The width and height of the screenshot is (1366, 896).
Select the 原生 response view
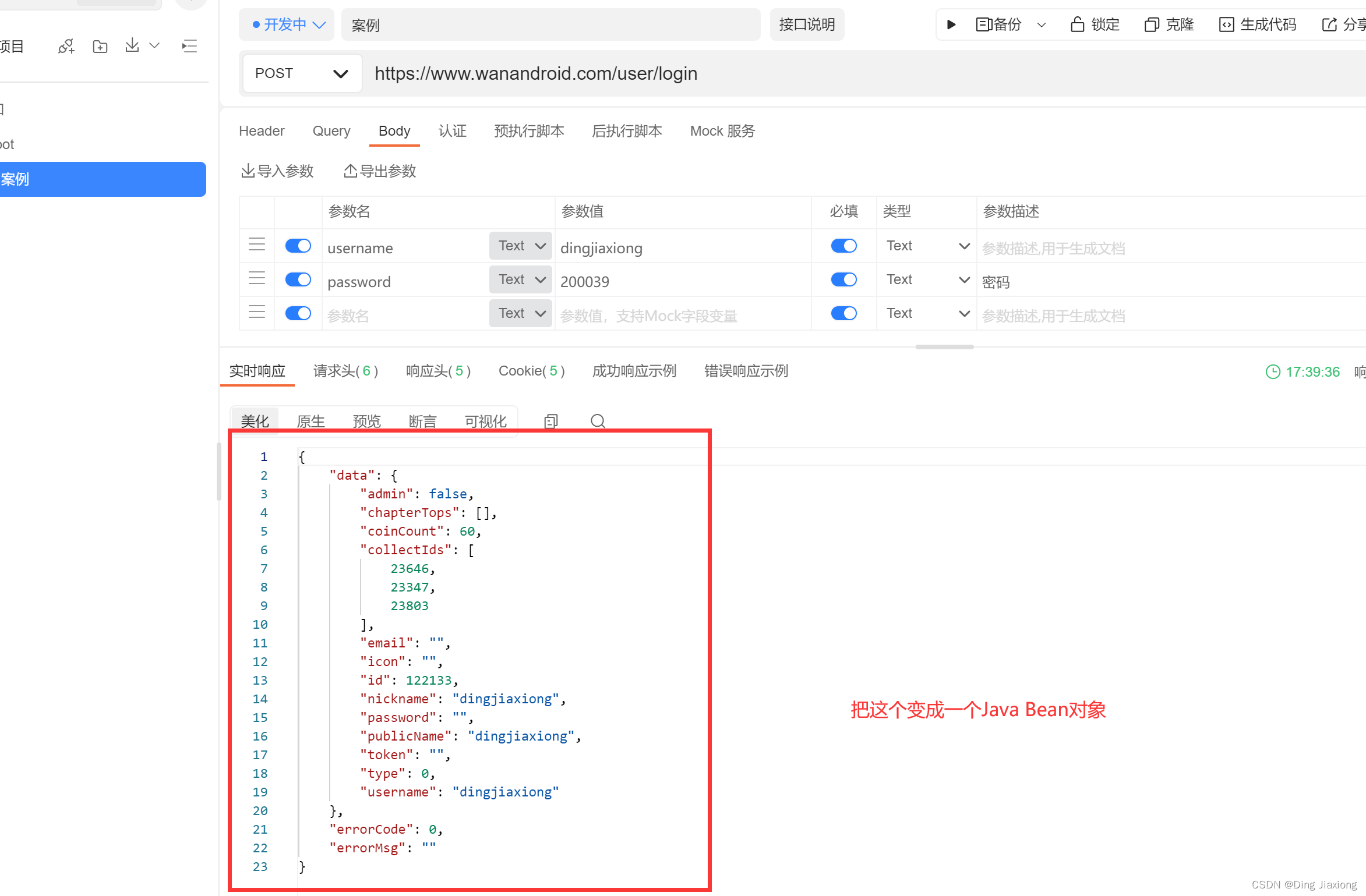(x=311, y=421)
